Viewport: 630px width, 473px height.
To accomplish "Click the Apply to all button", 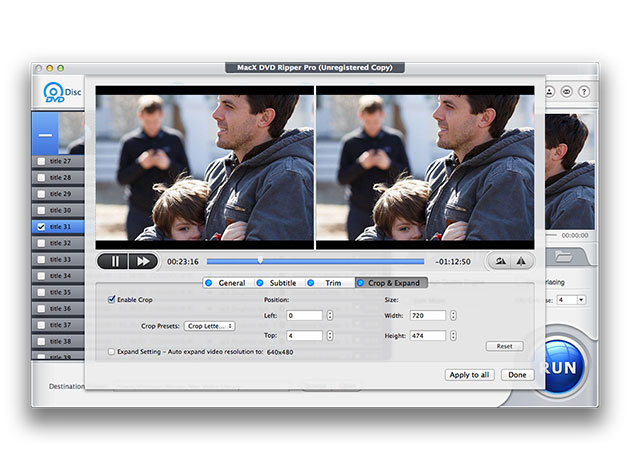I will 469,375.
